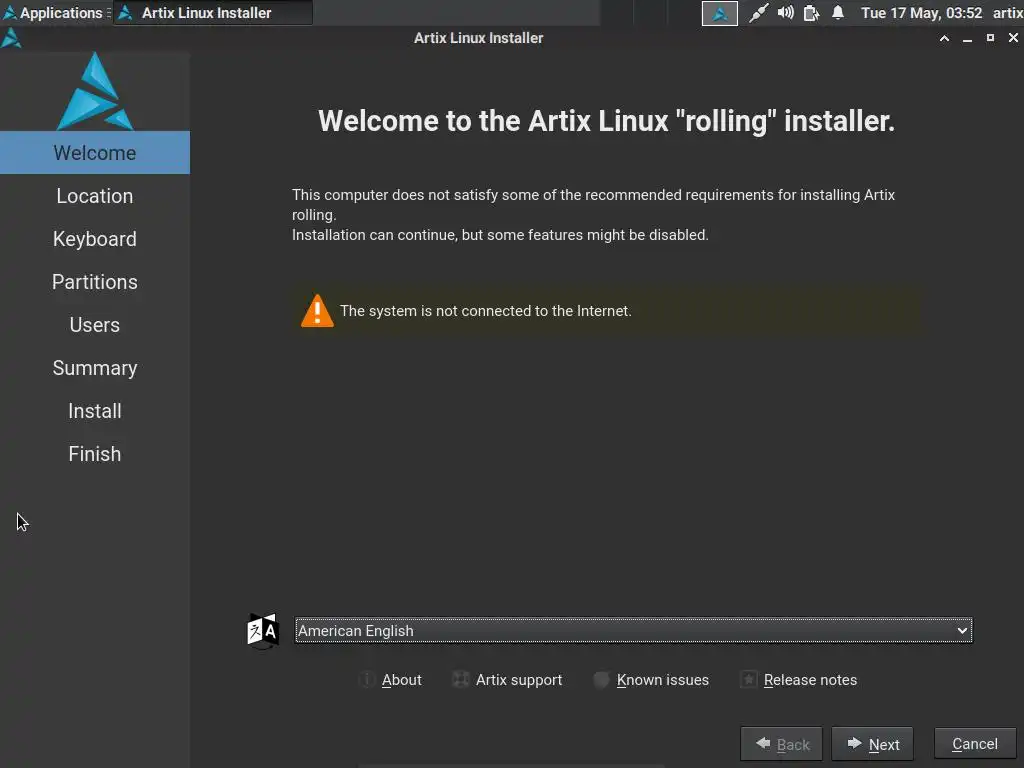Select the Partitions step in the sidebar
The width and height of the screenshot is (1024, 768).
95,282
